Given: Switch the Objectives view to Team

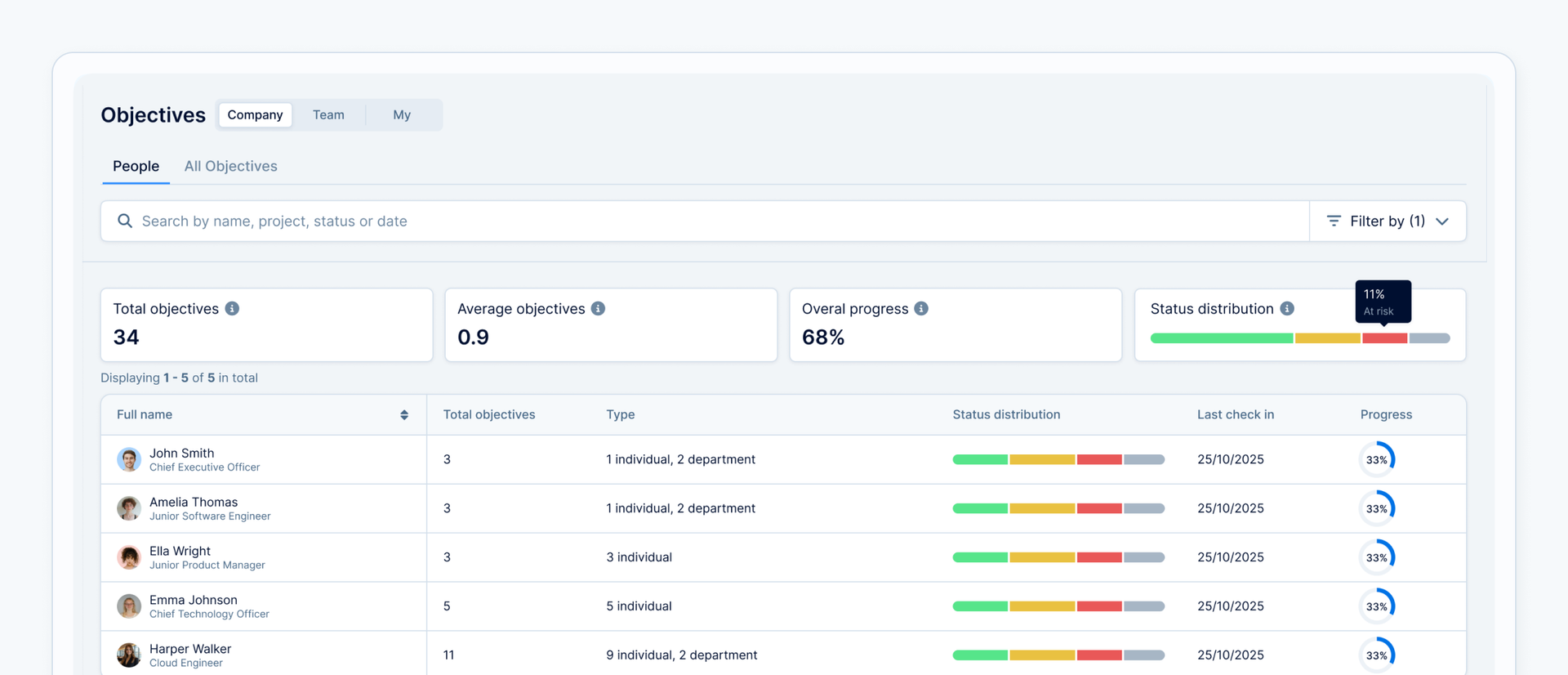Looking at the screenshot, I should [328, 115].
